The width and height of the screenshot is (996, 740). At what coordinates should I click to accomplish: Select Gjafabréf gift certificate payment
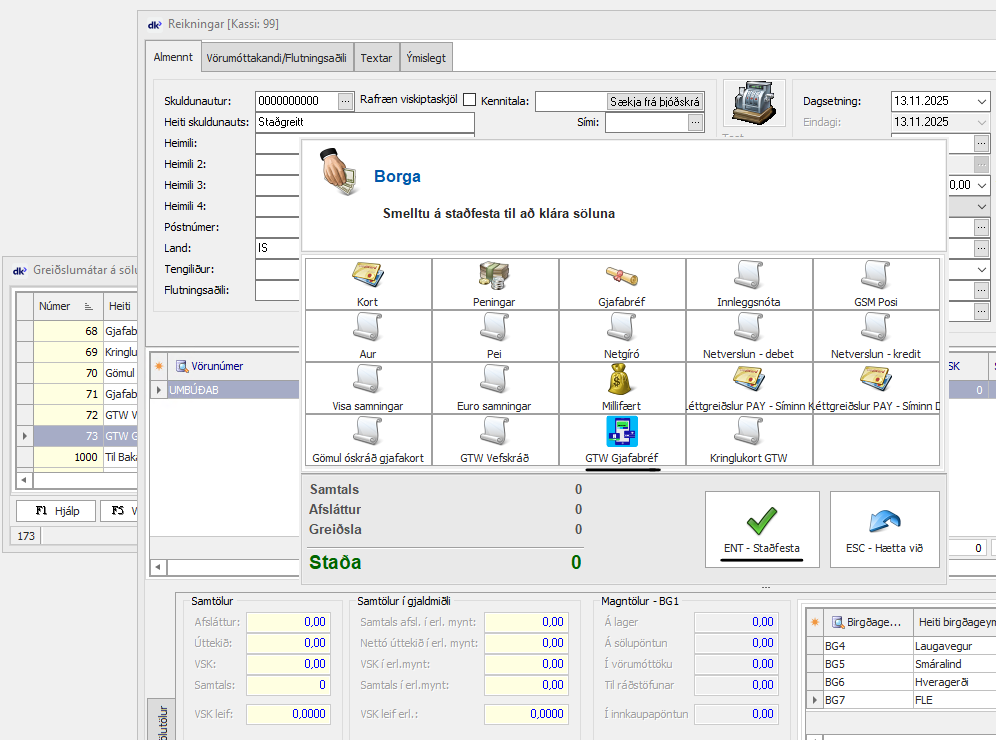621,282
